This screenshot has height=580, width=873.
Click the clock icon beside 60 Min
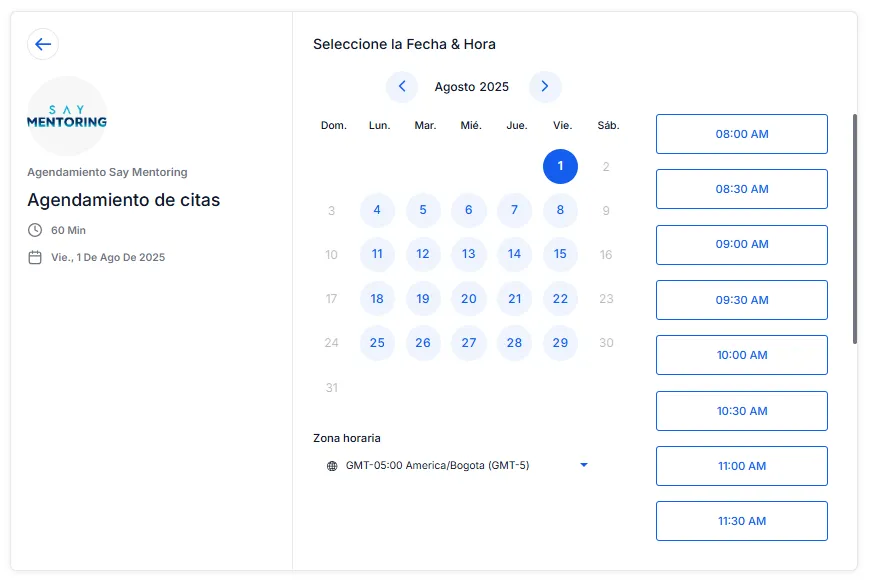(35, 230)
